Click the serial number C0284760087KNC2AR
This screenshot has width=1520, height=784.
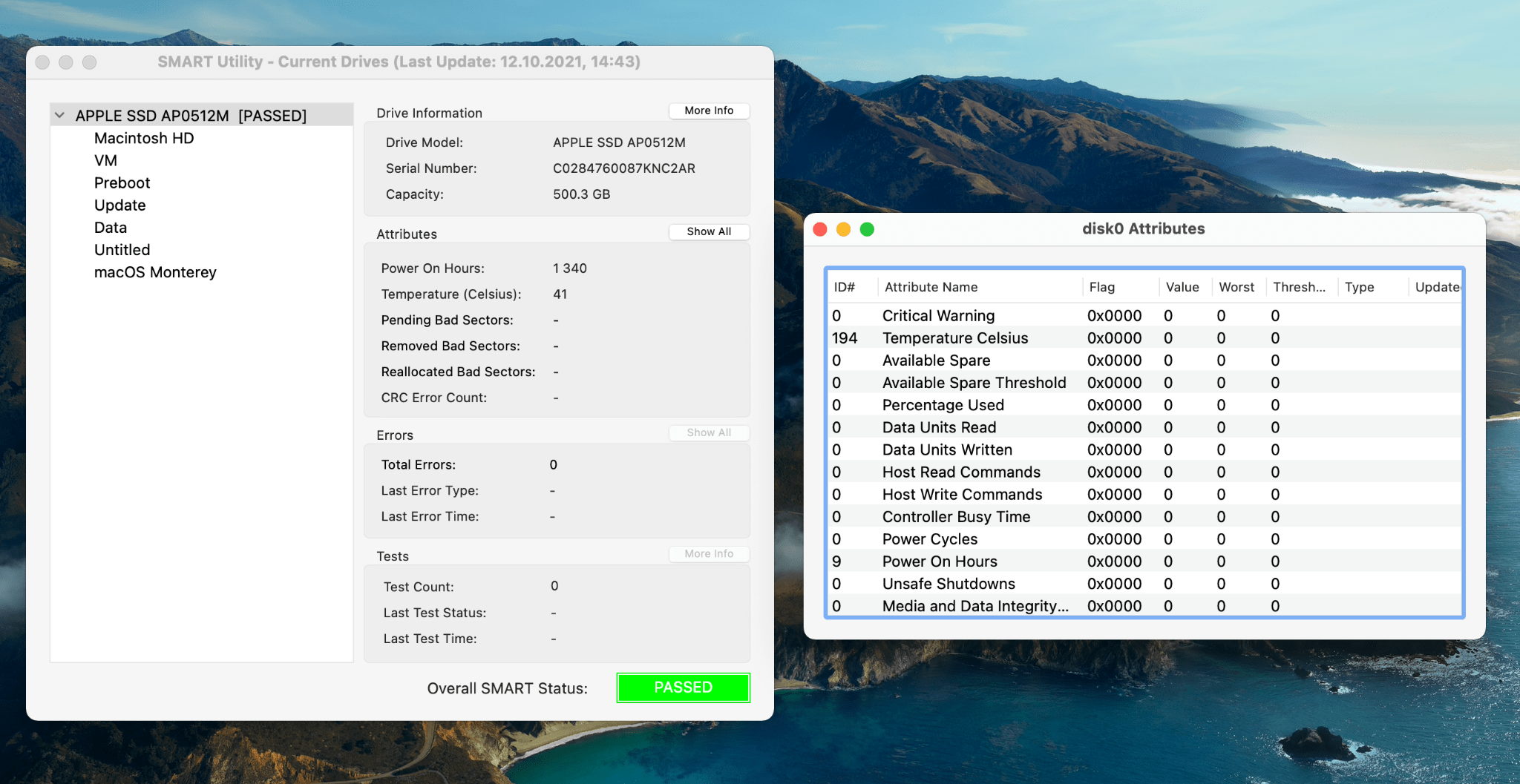click(x=624, y=168)
